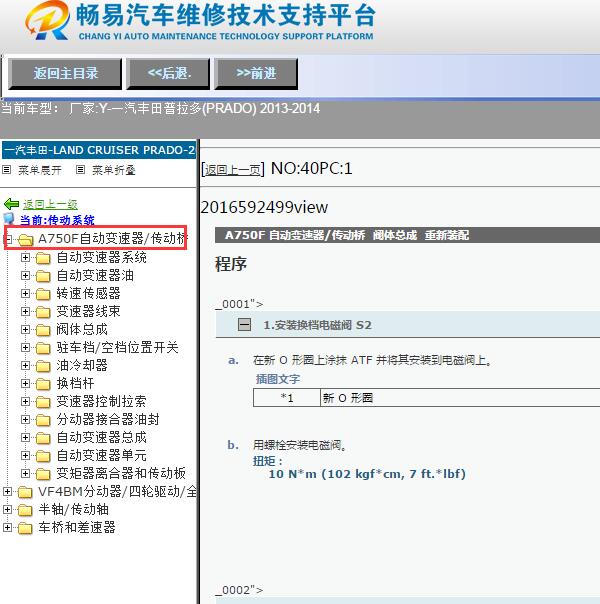Select 阀体总成 in the tree

[82, 329]
